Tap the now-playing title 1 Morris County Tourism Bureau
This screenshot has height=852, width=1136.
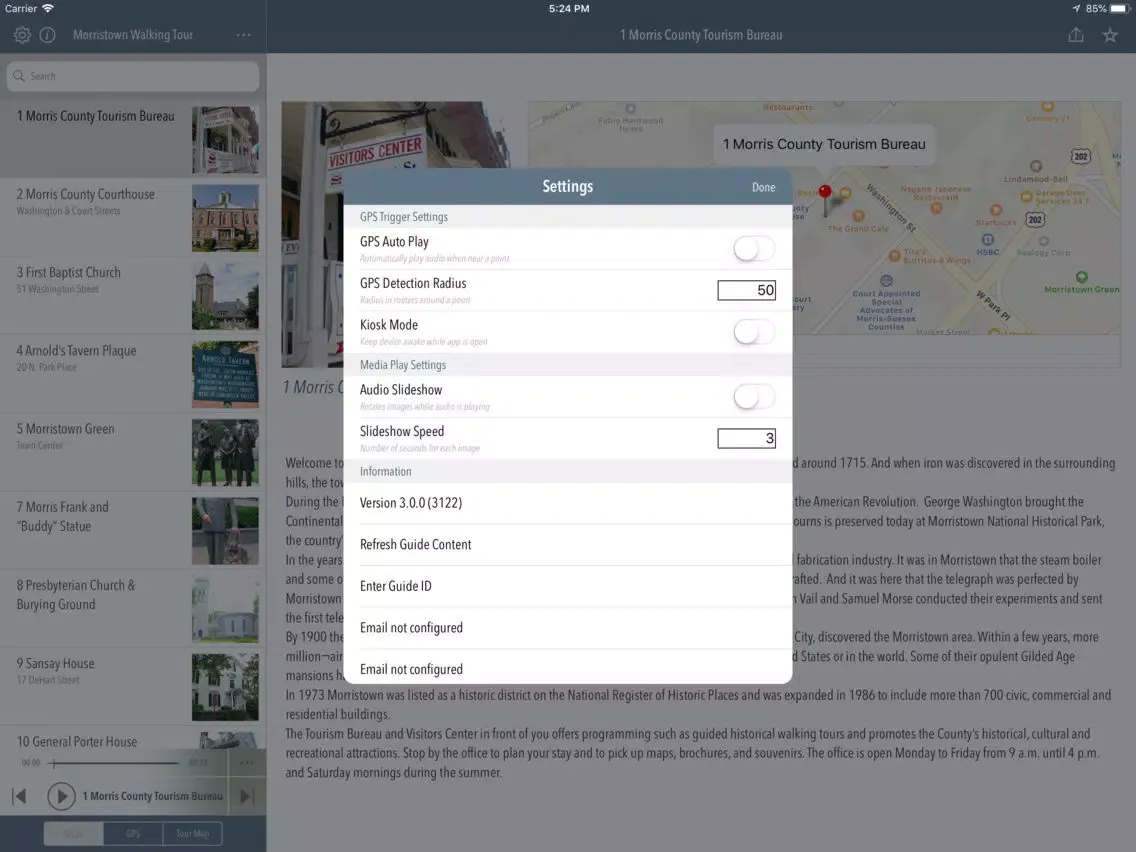(152, 796)
